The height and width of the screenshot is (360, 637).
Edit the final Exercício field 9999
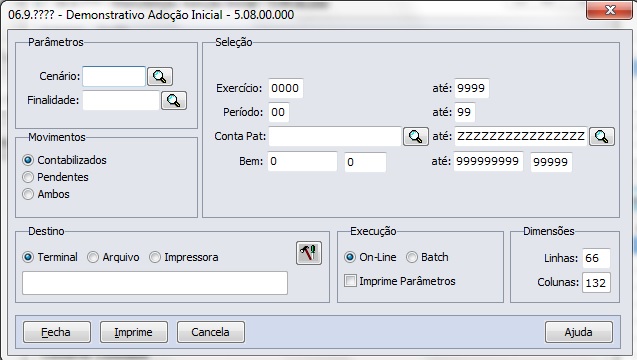point(472,88)
